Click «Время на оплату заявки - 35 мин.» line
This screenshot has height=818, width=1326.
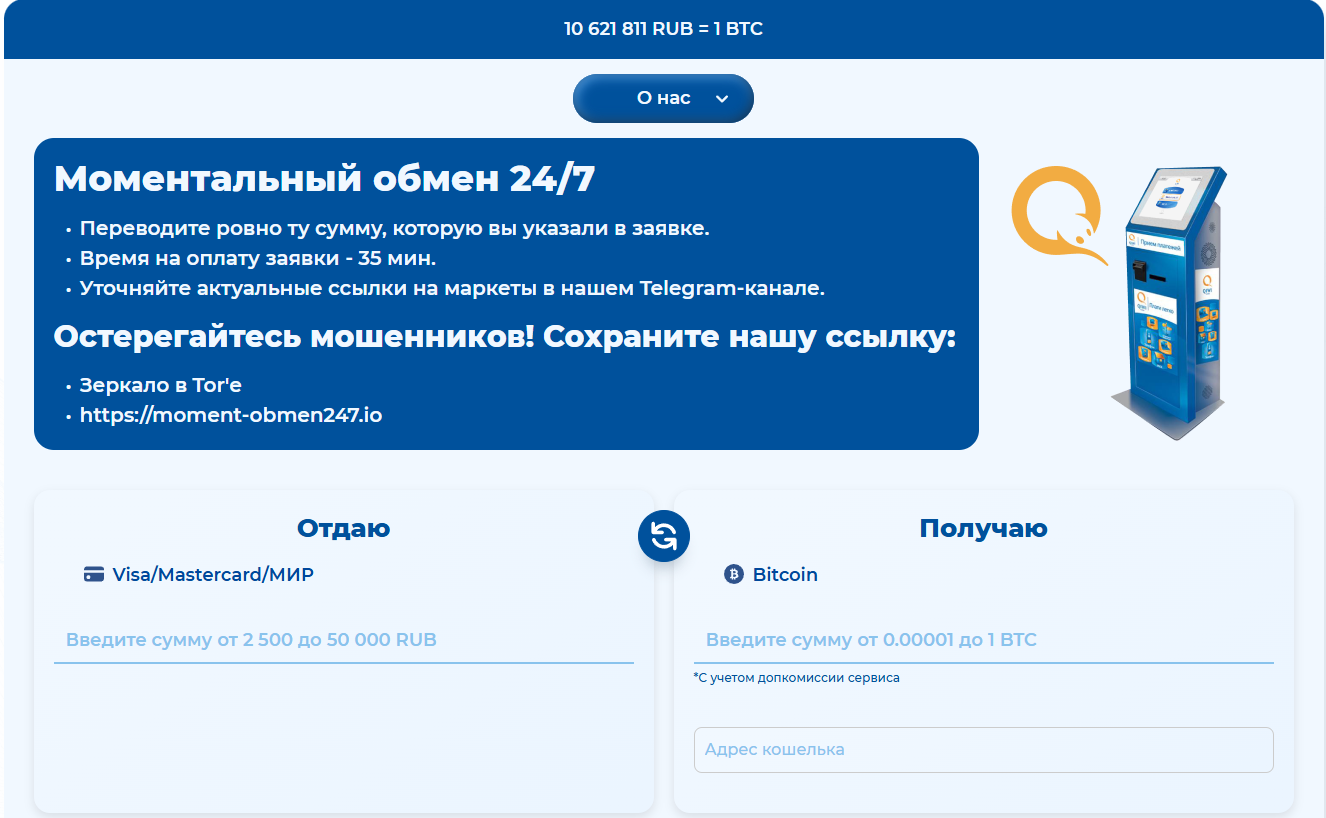tap(258, 258)
